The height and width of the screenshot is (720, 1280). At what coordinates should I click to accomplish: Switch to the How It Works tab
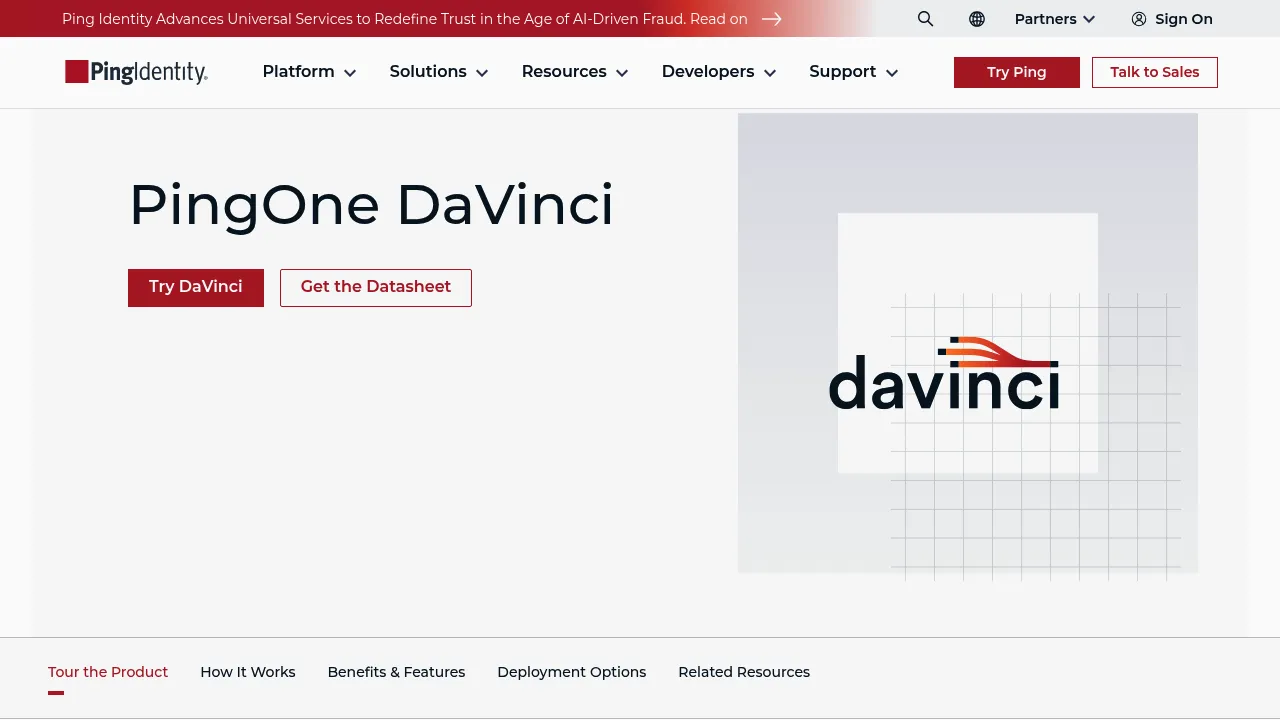[x=248, y=672]
